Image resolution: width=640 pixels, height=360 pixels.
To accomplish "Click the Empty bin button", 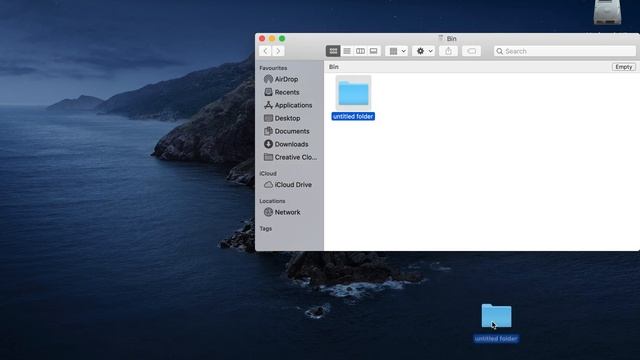I will (623, 67).
